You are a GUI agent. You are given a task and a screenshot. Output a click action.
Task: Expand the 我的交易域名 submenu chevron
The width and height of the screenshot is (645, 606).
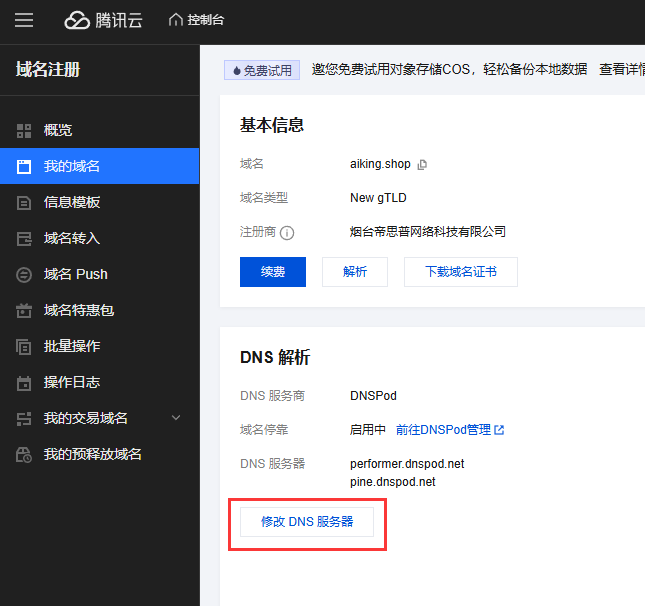176,418
